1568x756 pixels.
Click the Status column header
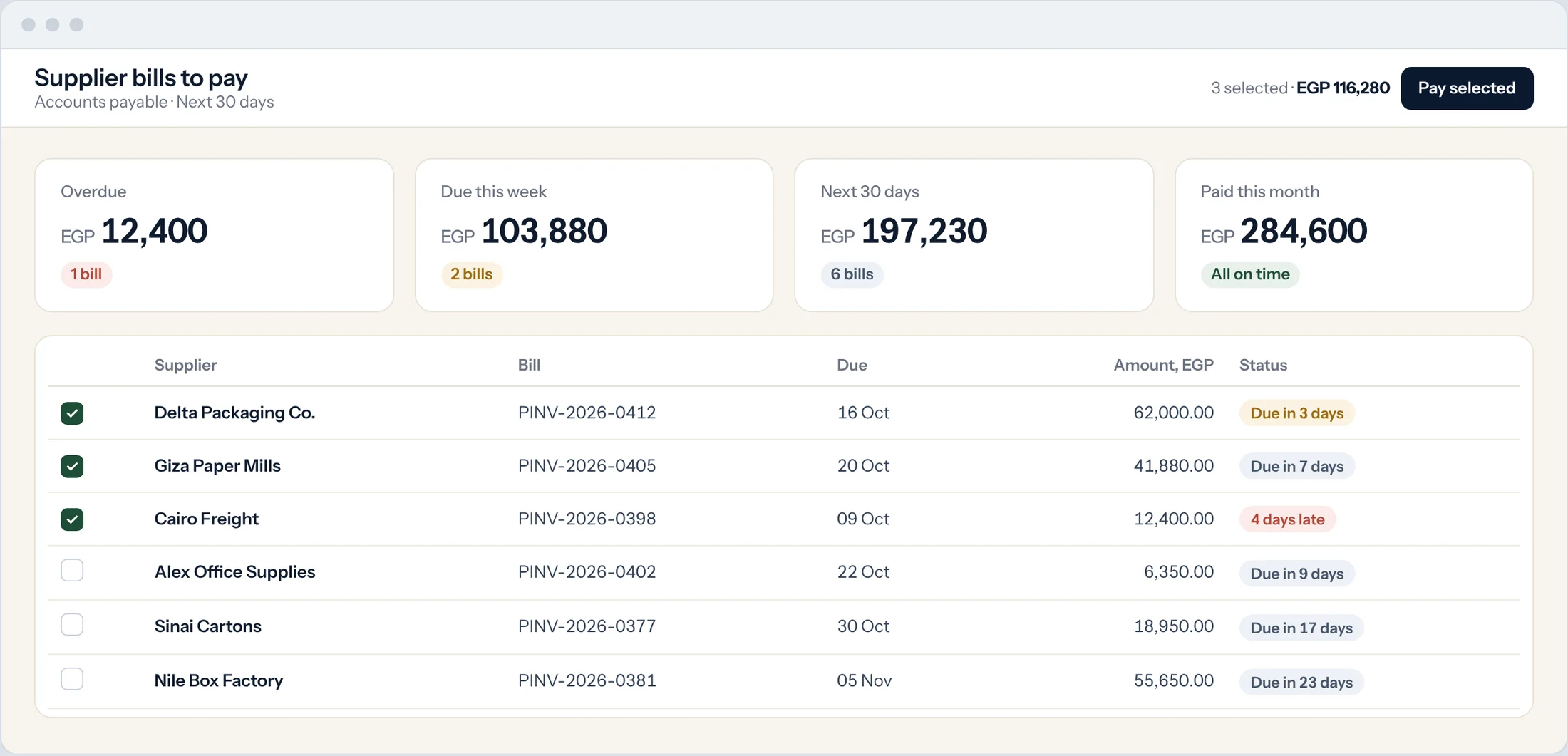pyautogui.click(x=1263, y=365)
